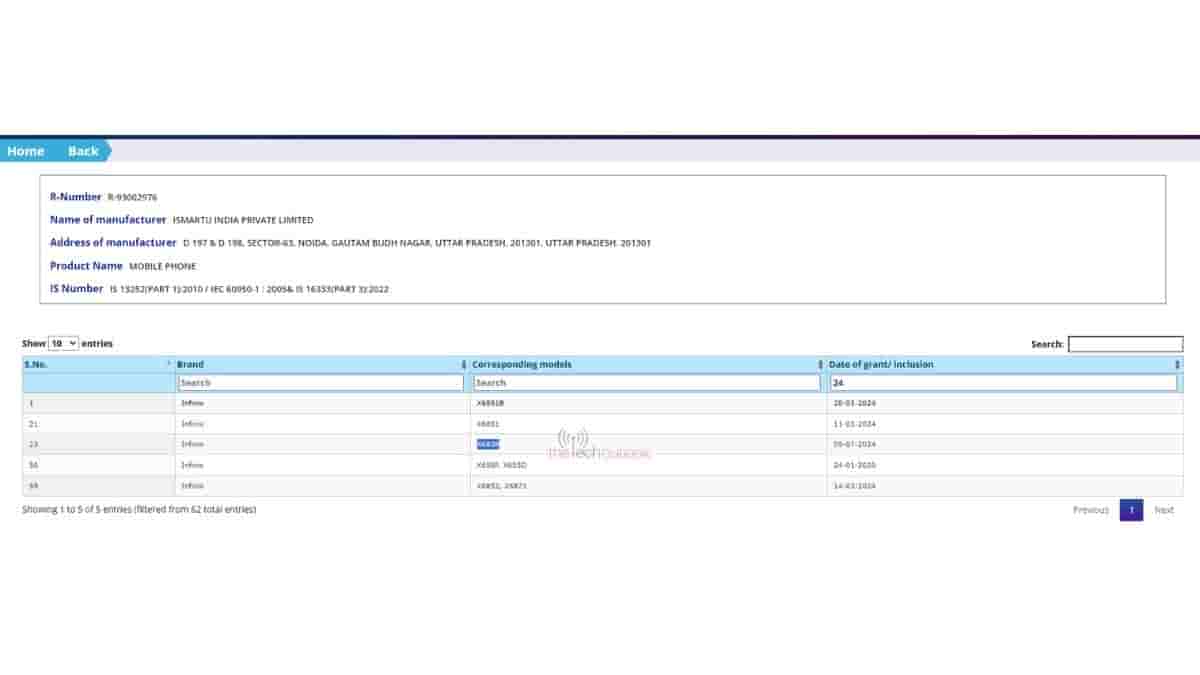1200x675 pixels.
Task: Click the Date of grant column sort icon
Action: tap(1177, 364)
